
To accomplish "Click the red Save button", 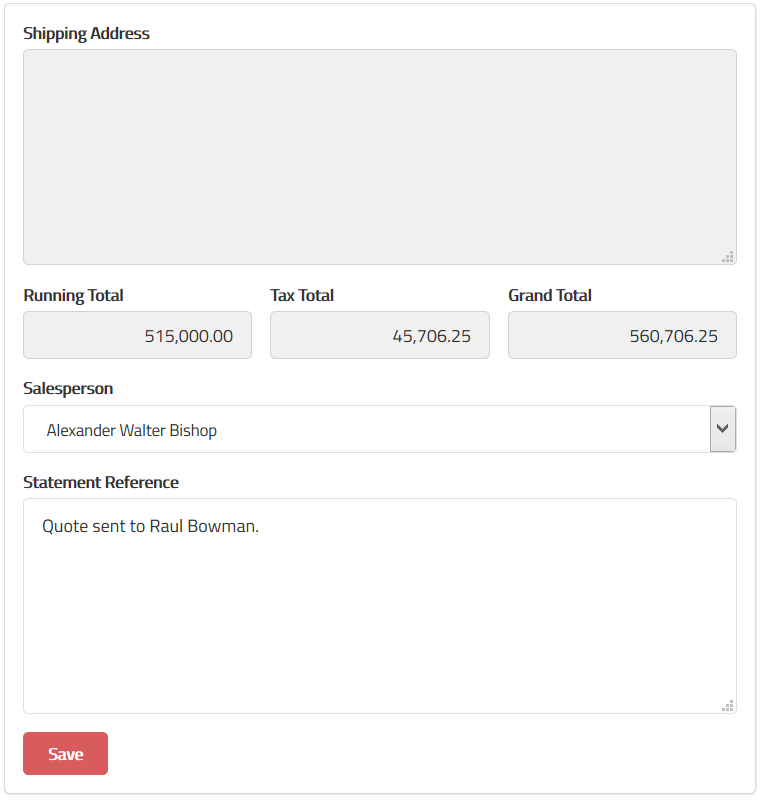I will click(65, 754).
